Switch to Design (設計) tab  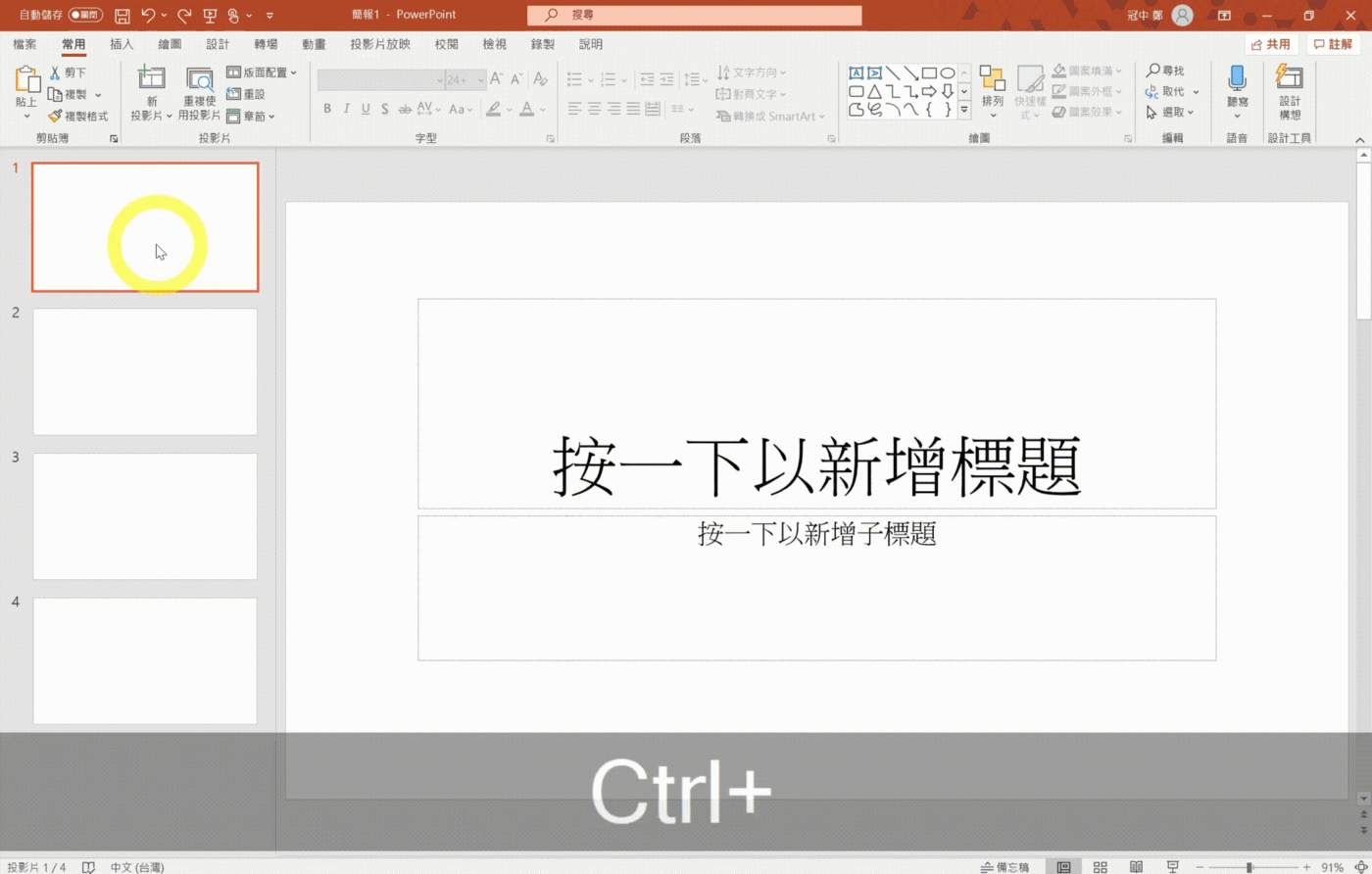point(218,44)
